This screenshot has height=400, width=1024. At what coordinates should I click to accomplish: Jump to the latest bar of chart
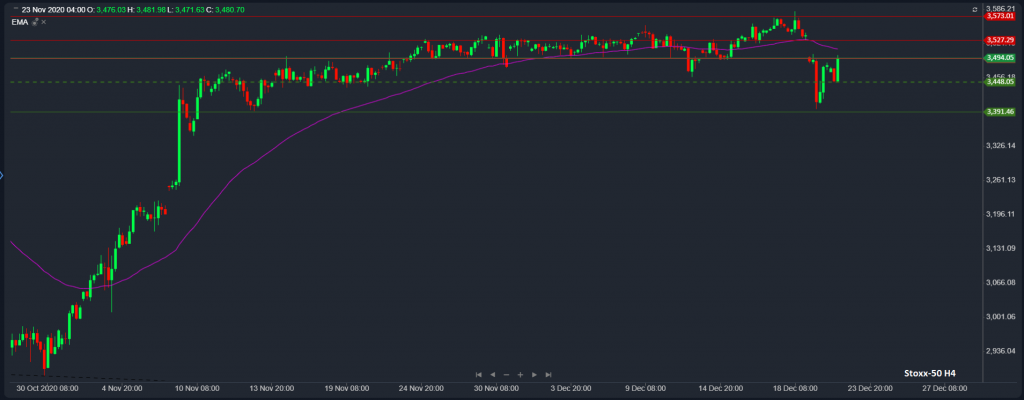[548, 374]
